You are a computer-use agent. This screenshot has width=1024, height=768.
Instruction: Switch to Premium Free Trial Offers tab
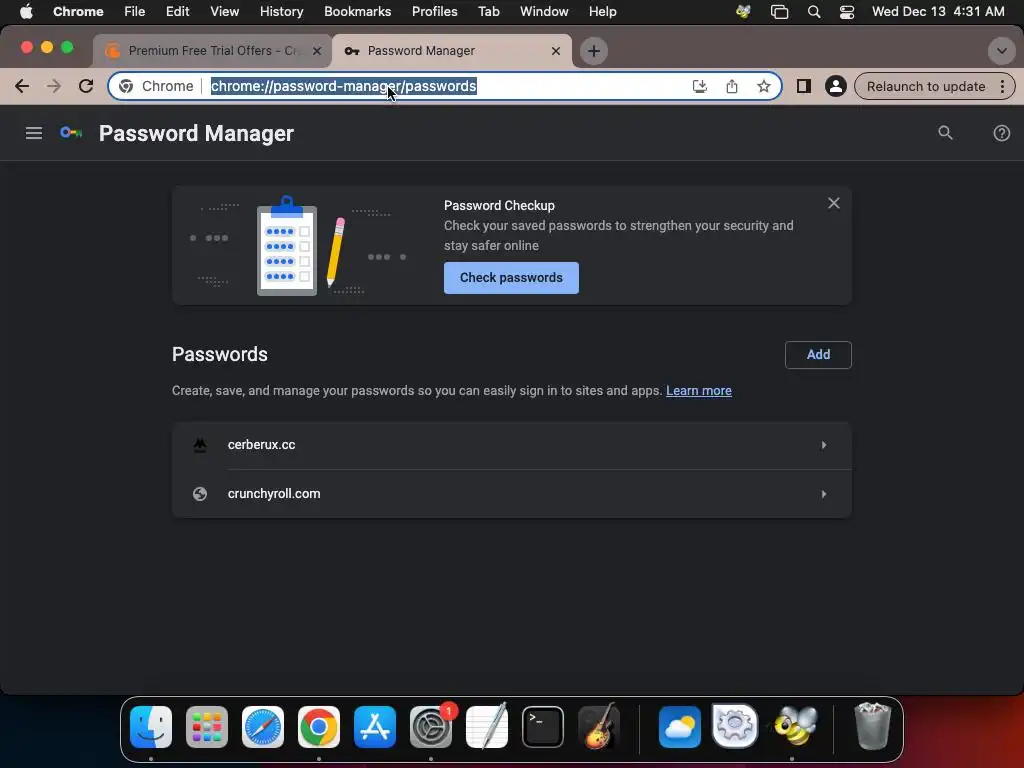click(x=212, y=50)
